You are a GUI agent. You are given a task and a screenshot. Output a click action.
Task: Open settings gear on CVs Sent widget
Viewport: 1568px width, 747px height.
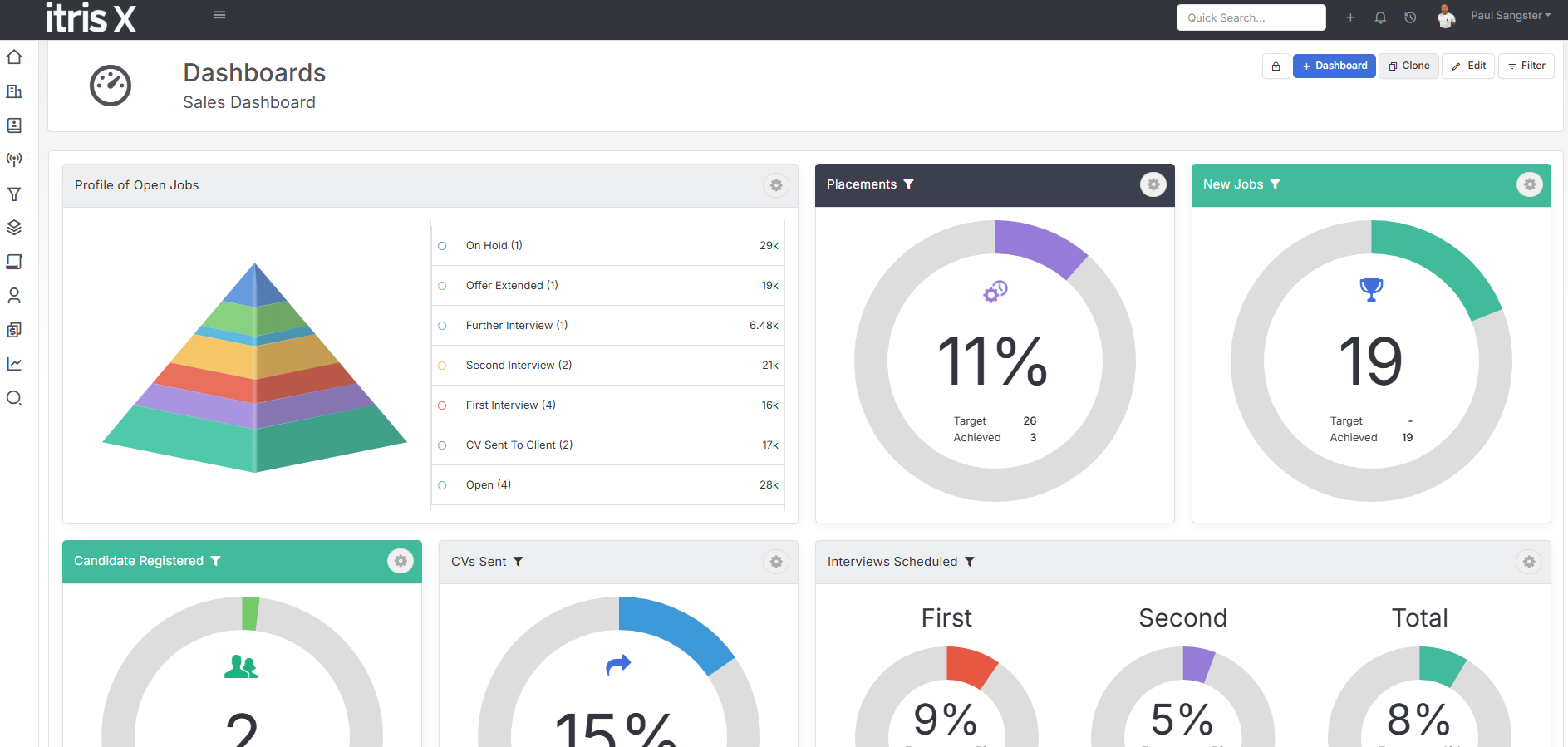(x=776, y=562)
